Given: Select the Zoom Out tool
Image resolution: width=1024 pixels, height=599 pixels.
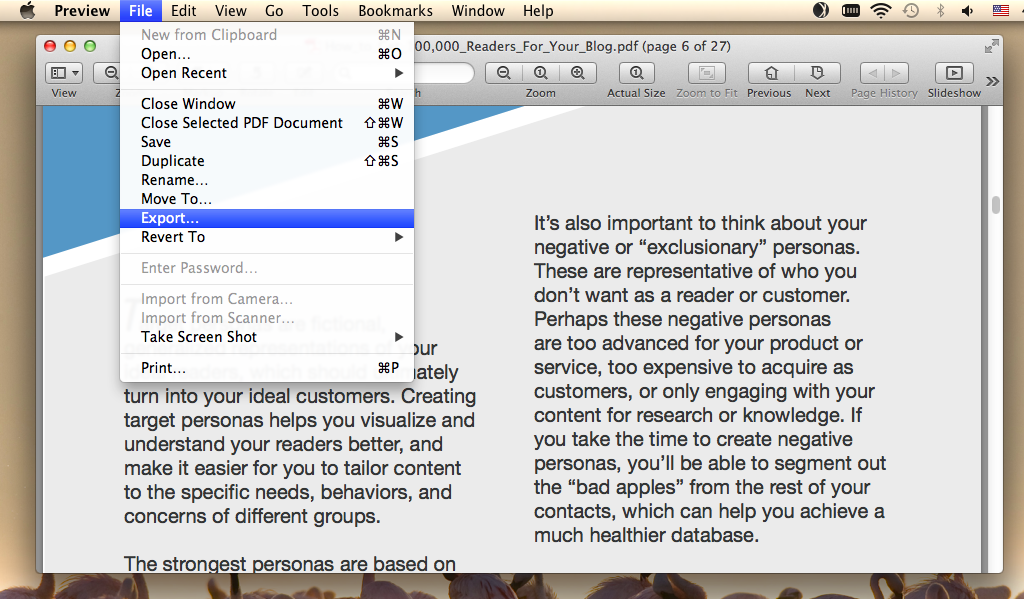Looking at the screenshot, I should pyautogui.click(x=504, y=72).
